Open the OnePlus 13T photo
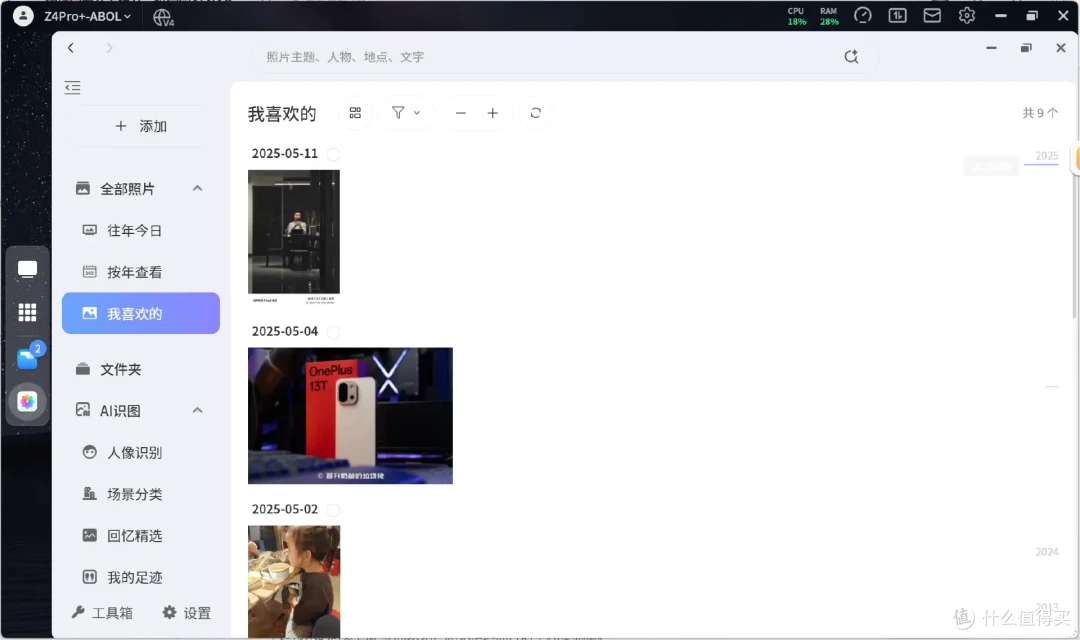The image size is (1080, 640). pyautogui.click(x=351, y=415)
